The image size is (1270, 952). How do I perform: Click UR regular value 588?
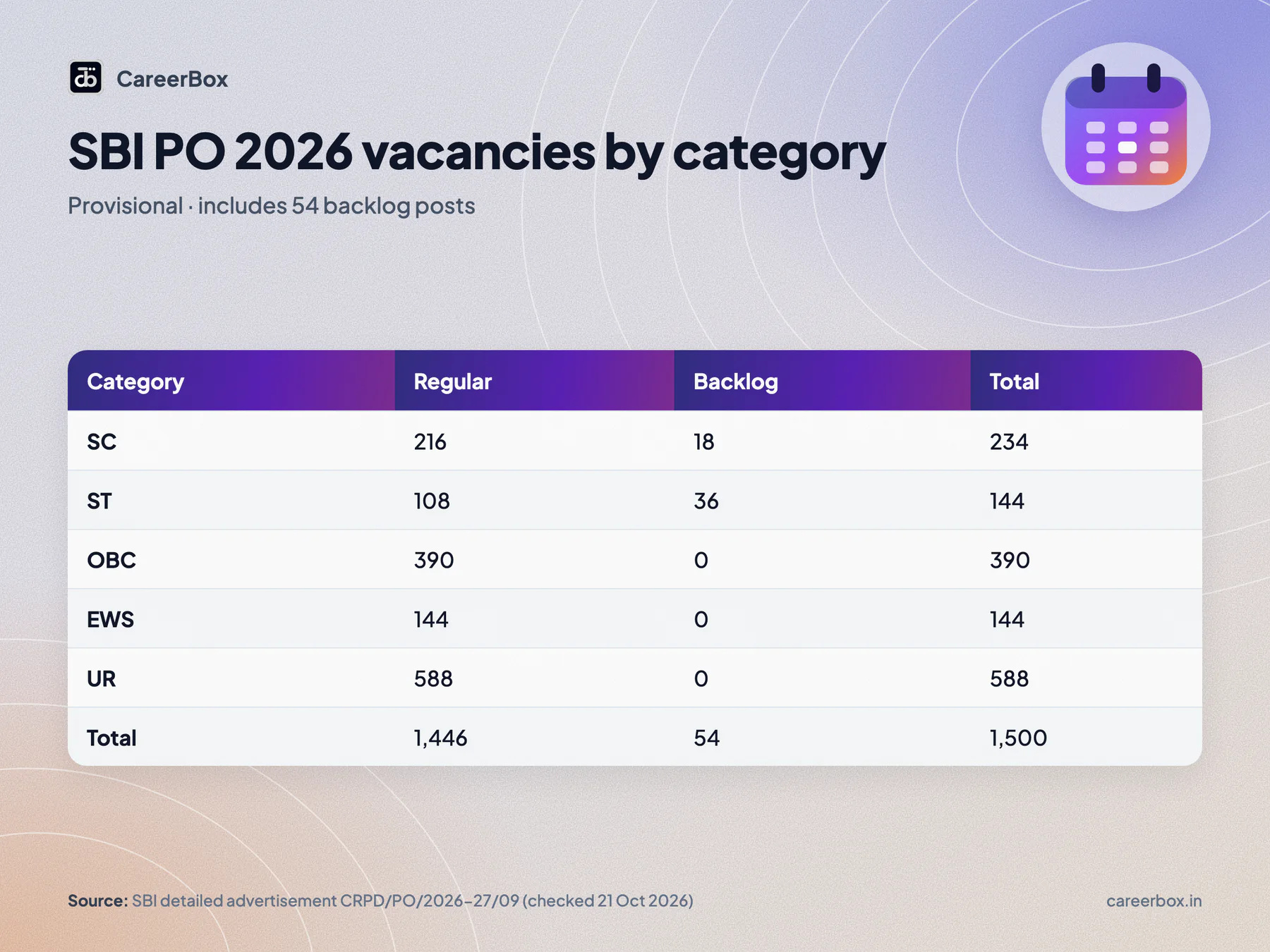[x=433, y=678]
